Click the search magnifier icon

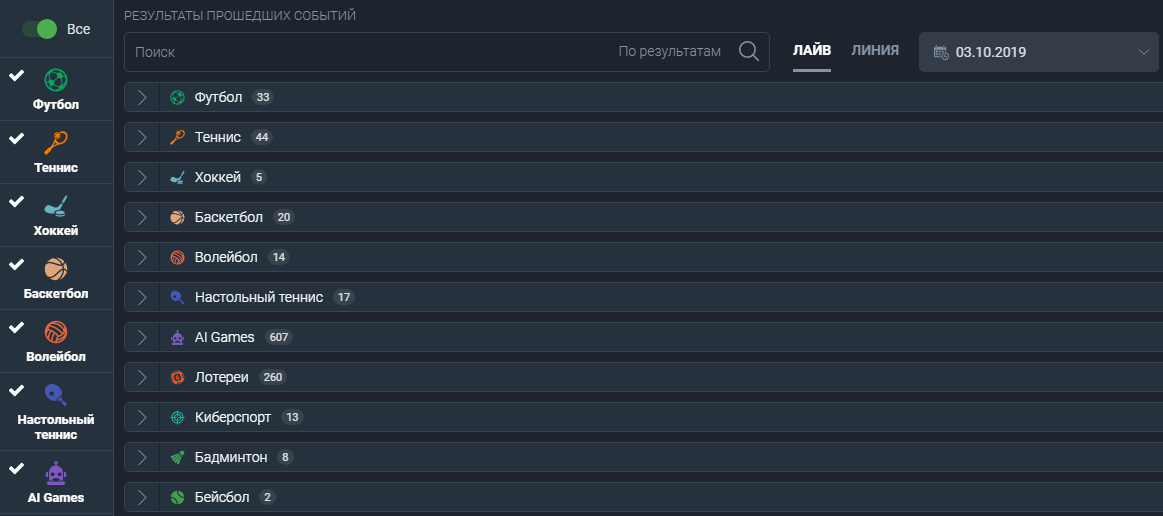click(749, 51)
